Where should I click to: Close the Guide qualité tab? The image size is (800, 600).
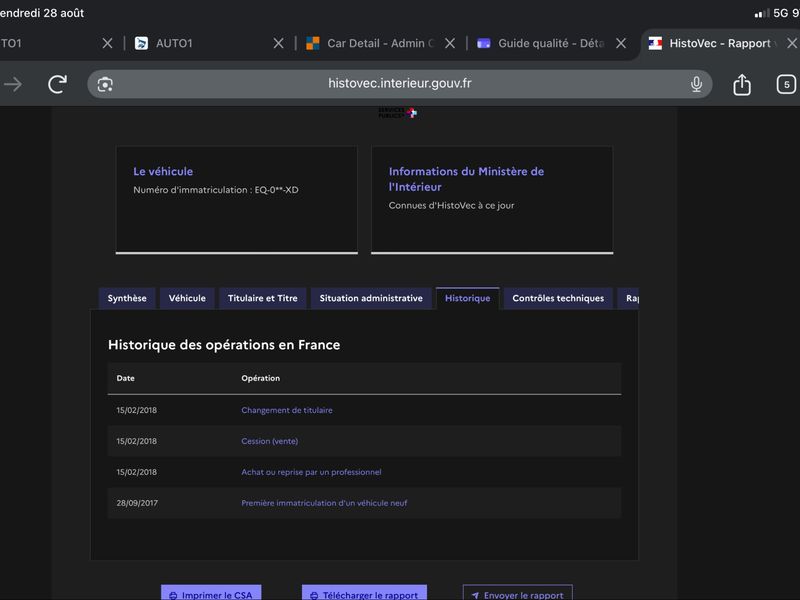pos(621,43)
